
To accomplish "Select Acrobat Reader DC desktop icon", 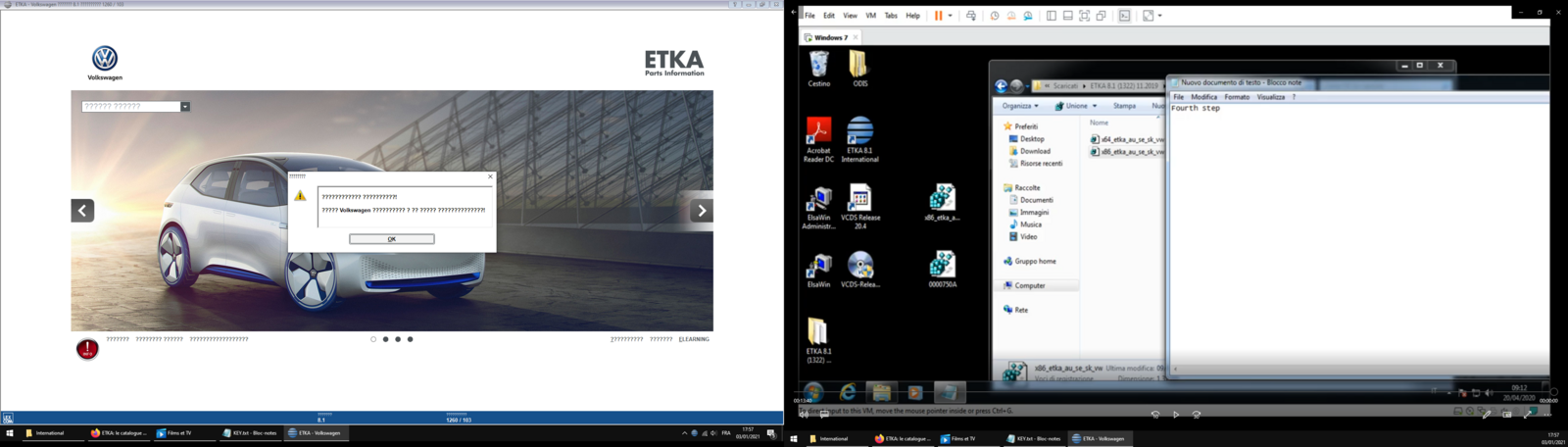I will click(x=818, y=140).
